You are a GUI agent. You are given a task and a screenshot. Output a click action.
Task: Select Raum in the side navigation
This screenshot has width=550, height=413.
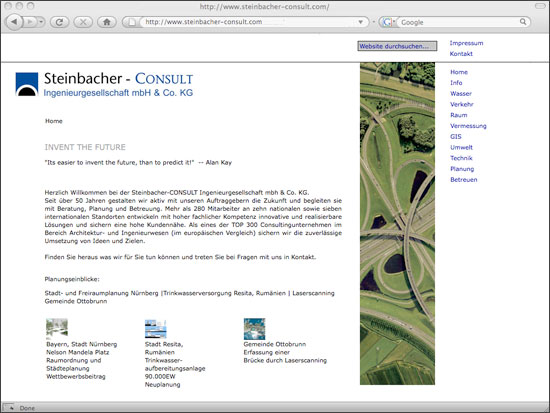pos(458,115)
